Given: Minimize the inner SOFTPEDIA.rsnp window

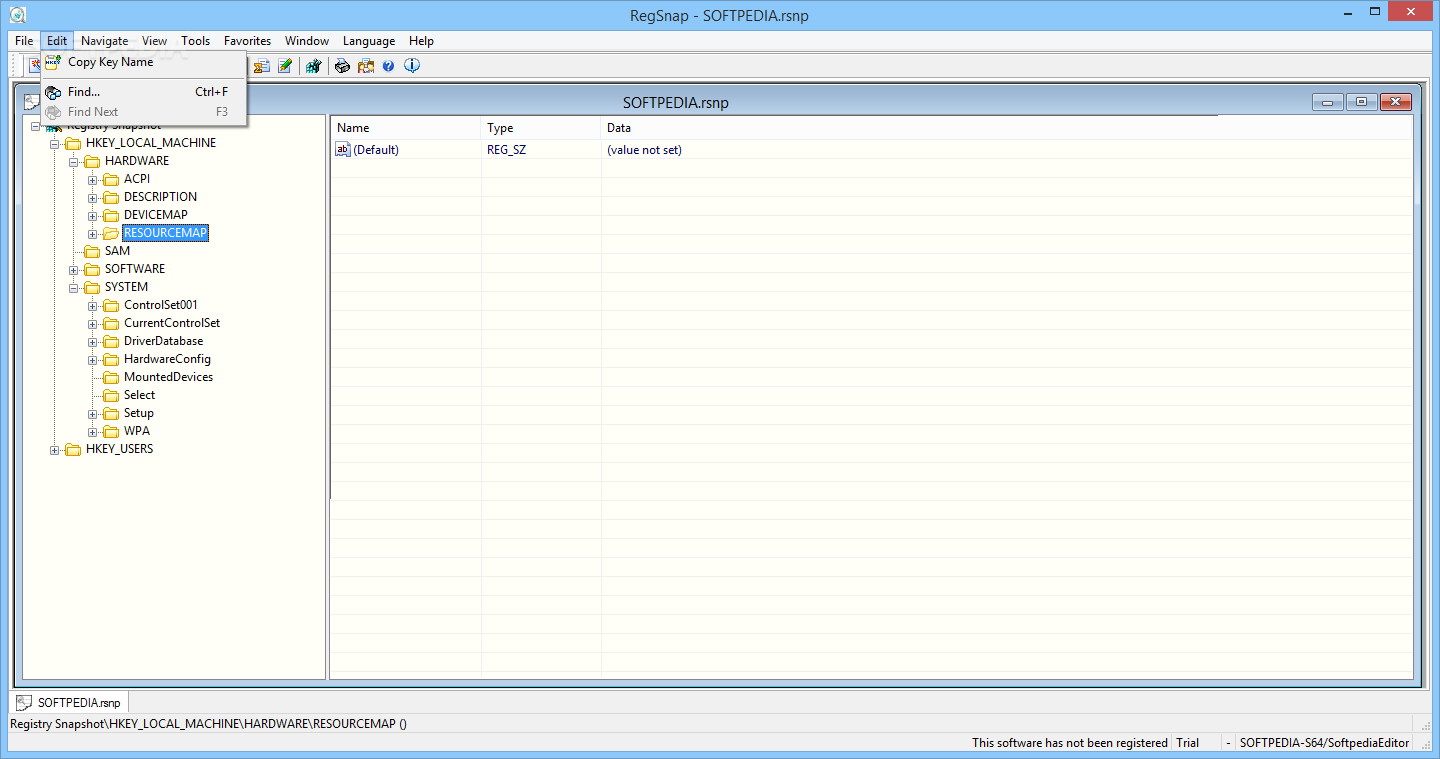Looking at the screenshot, I should pyautogui.click(x=1328, y=102).
